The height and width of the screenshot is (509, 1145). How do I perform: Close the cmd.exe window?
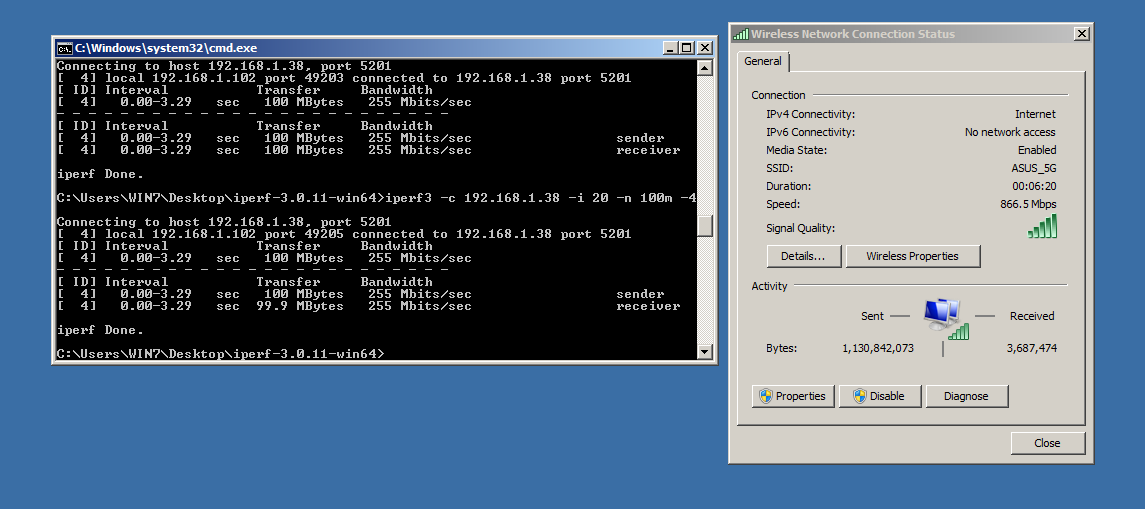704,48
